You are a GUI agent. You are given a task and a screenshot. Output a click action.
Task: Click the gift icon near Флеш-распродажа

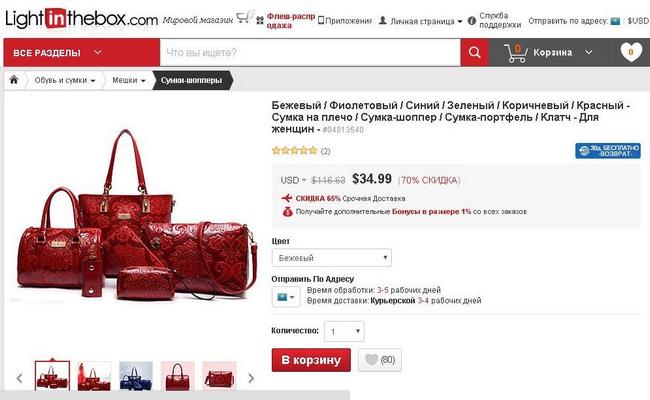260,20
